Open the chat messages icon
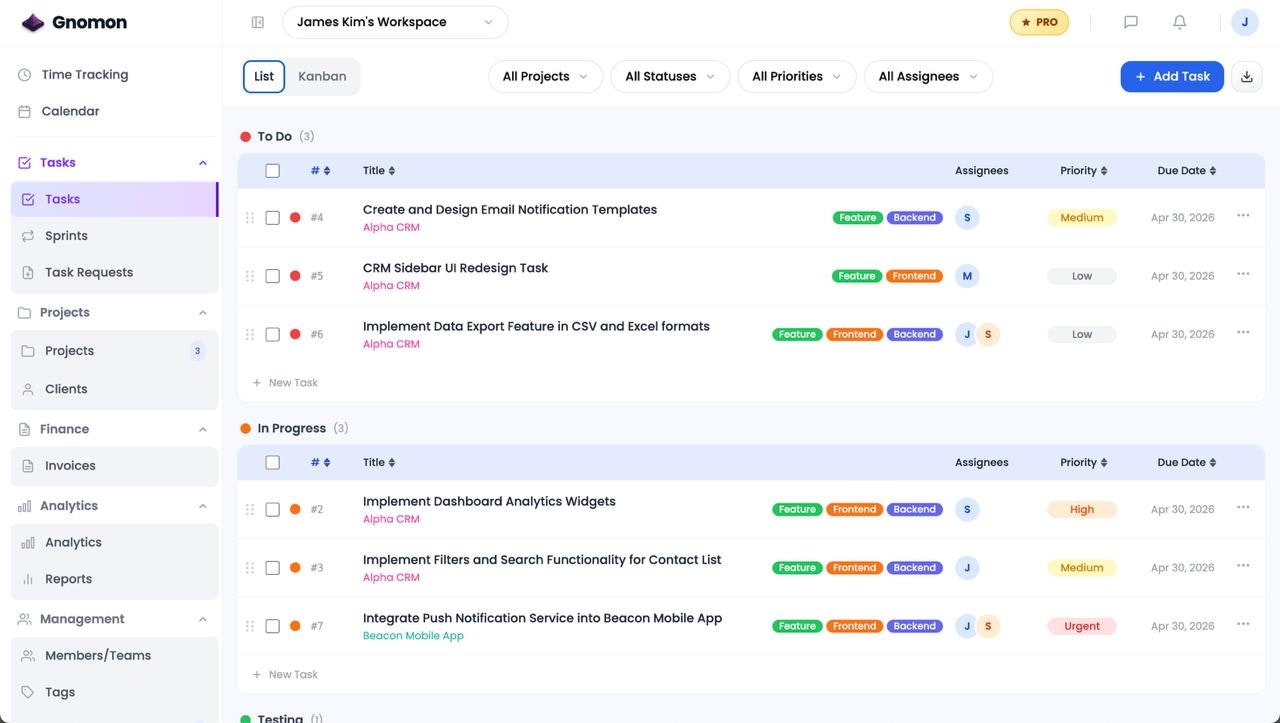 tap(1131, 22)
